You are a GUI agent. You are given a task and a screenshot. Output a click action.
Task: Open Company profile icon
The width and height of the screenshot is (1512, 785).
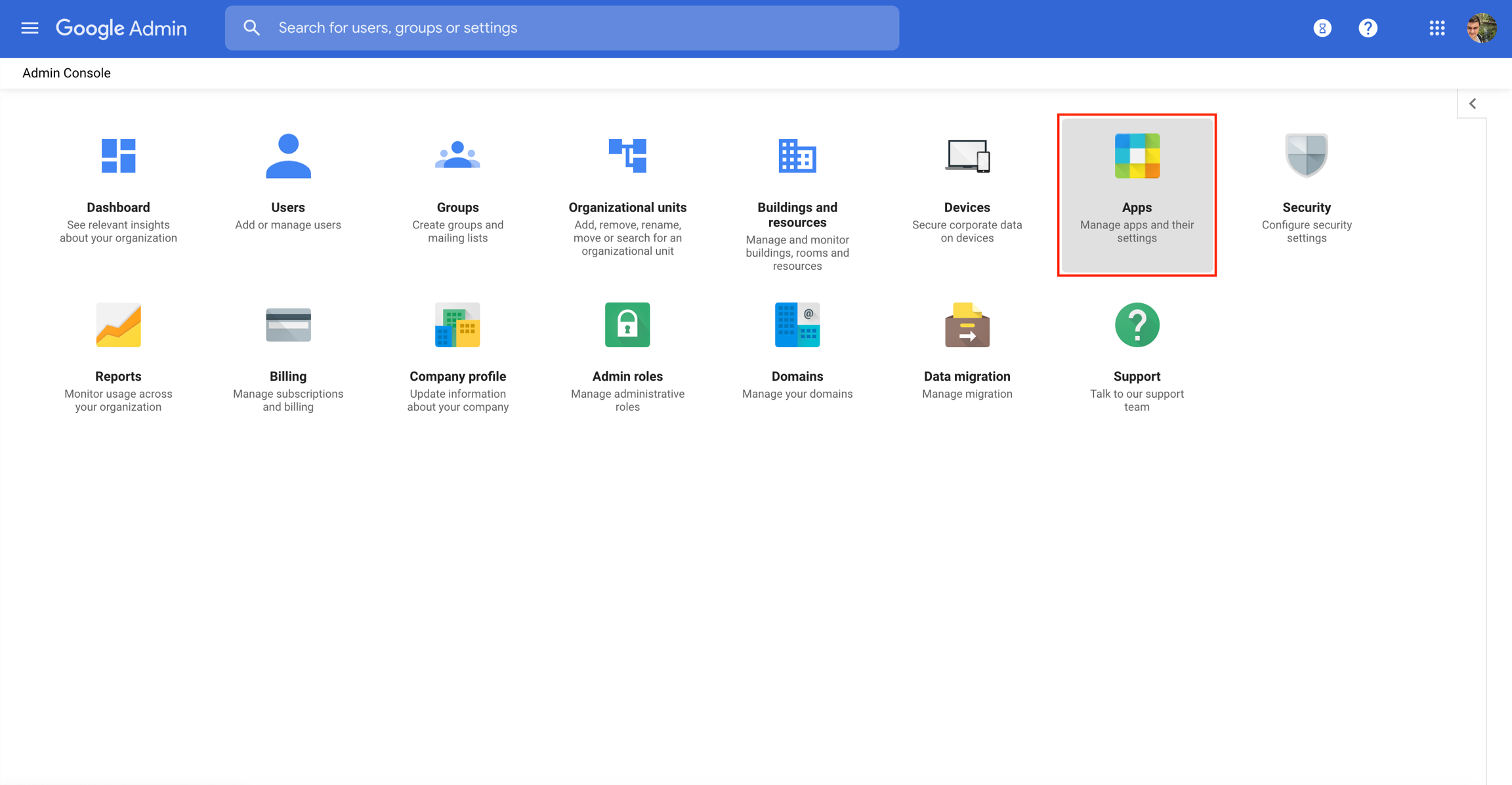click(x=457, y=325)
